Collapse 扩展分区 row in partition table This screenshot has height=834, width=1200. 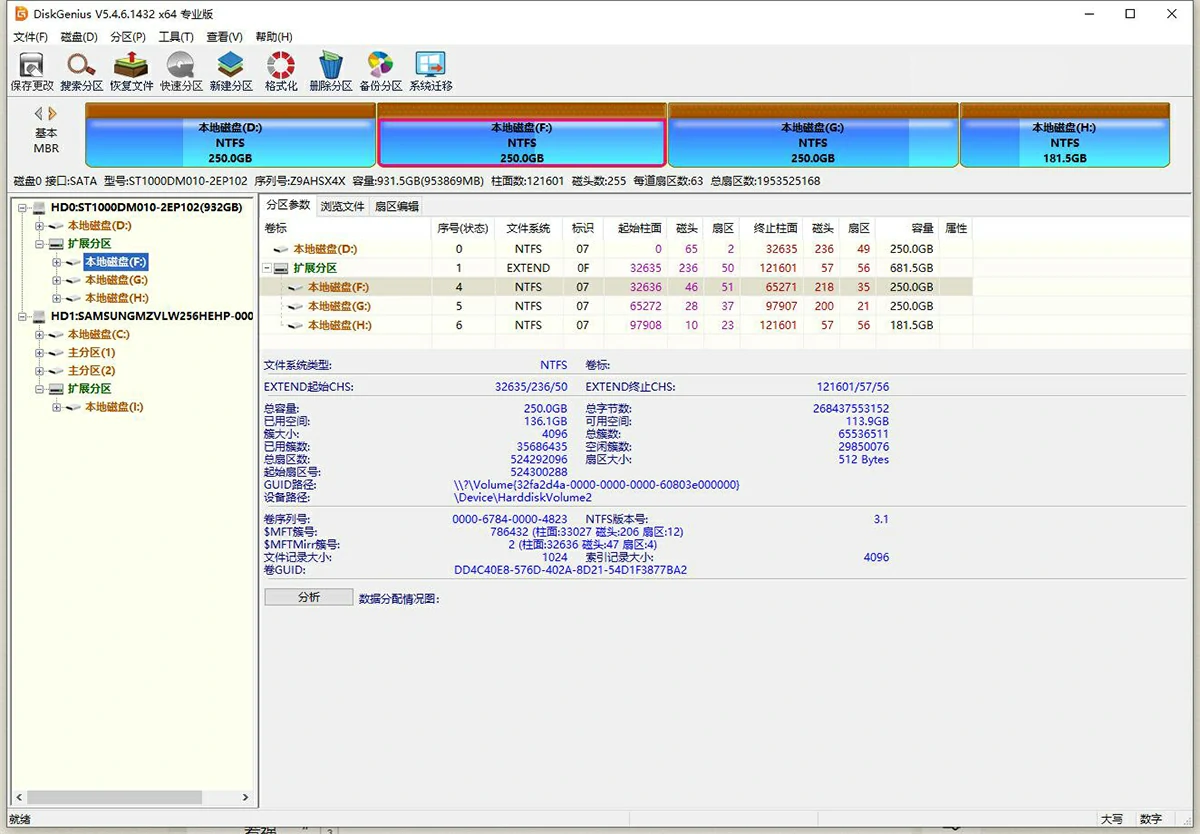pos(267,269)
